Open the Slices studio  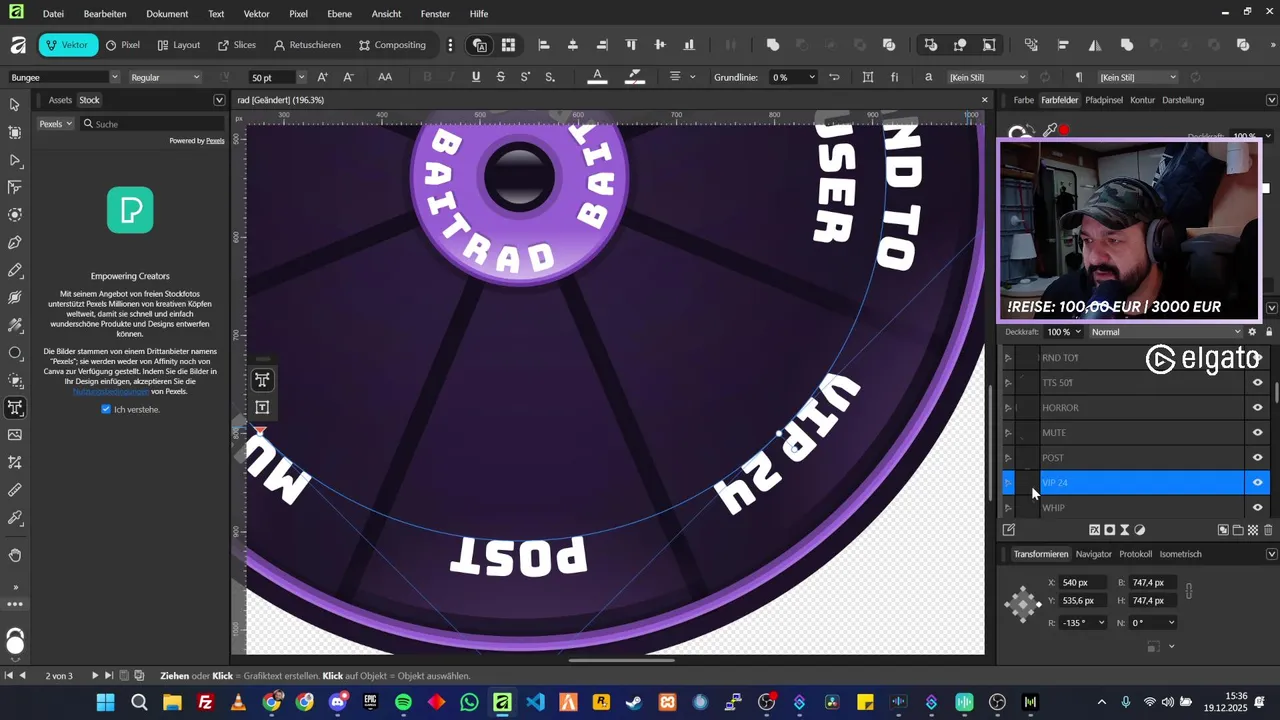pyautogui.click(x=237, y=45)
